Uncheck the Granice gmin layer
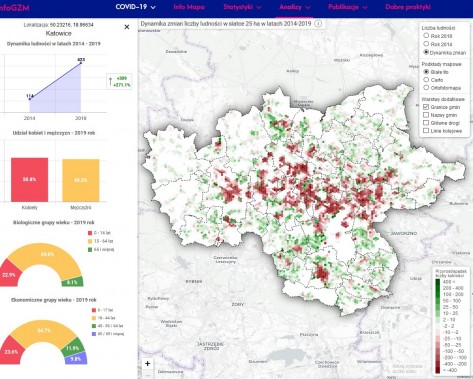This screenshot has width=473, height=379. (426, 107)
